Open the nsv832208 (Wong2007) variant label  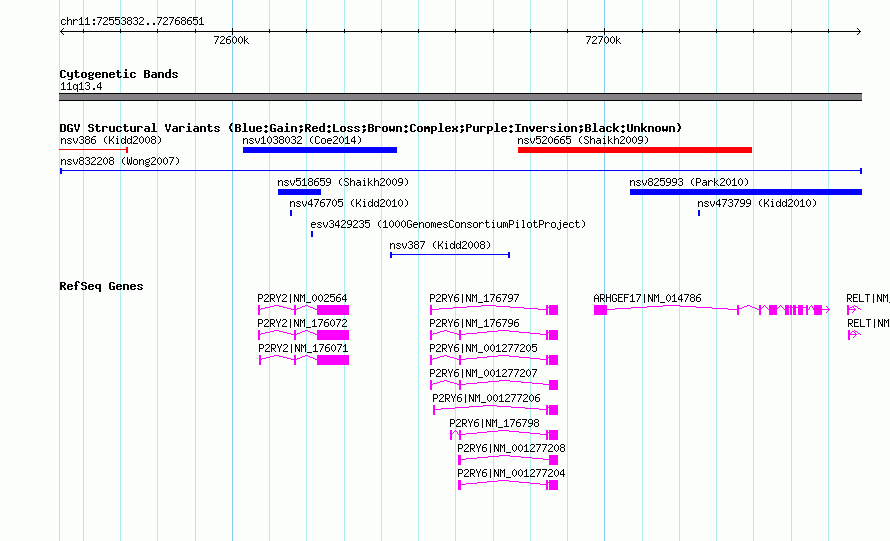(x=120, y=161)
